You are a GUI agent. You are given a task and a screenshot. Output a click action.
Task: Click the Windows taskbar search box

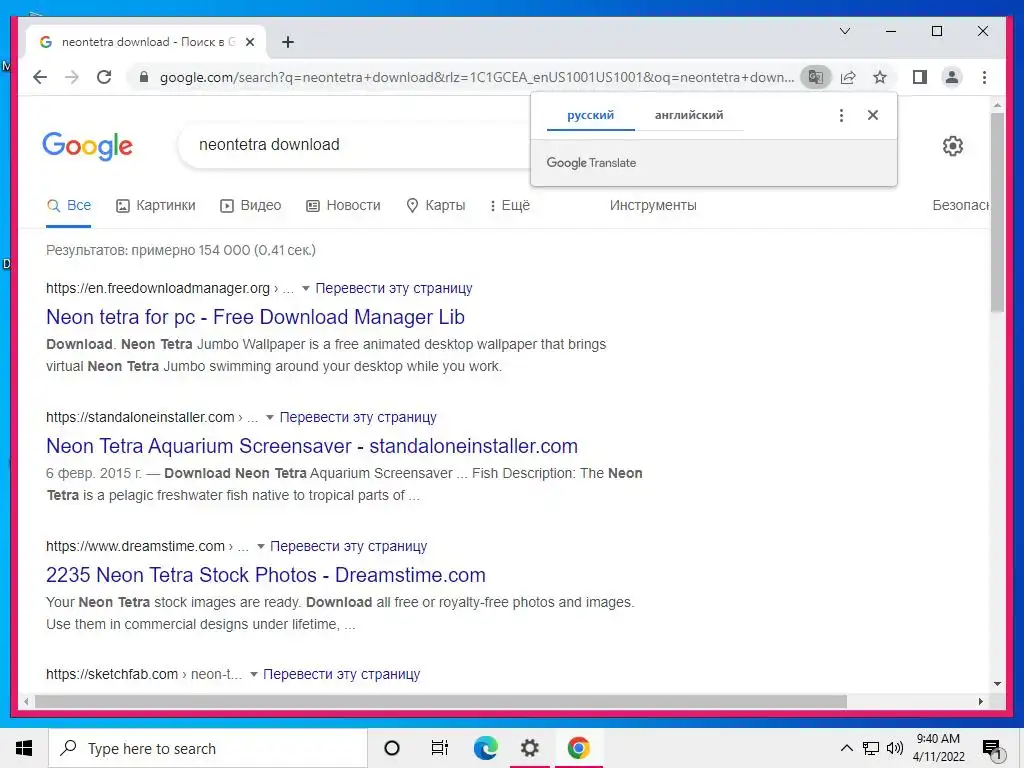point(208,748)
